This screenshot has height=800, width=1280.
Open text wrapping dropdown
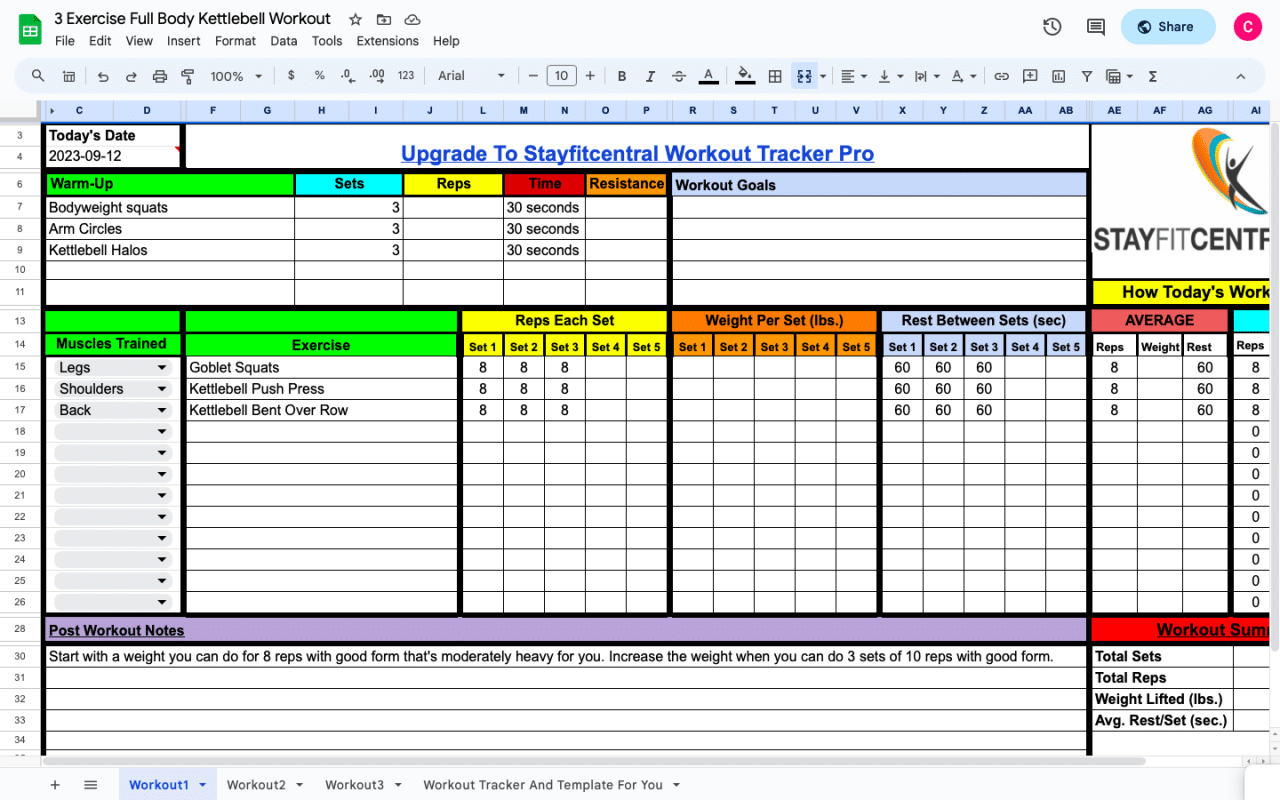tap(926, 76)
